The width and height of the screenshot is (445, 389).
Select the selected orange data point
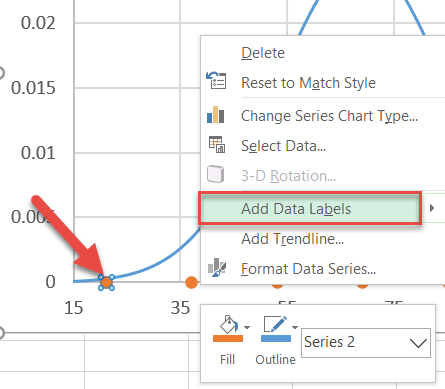pos(106,282)
